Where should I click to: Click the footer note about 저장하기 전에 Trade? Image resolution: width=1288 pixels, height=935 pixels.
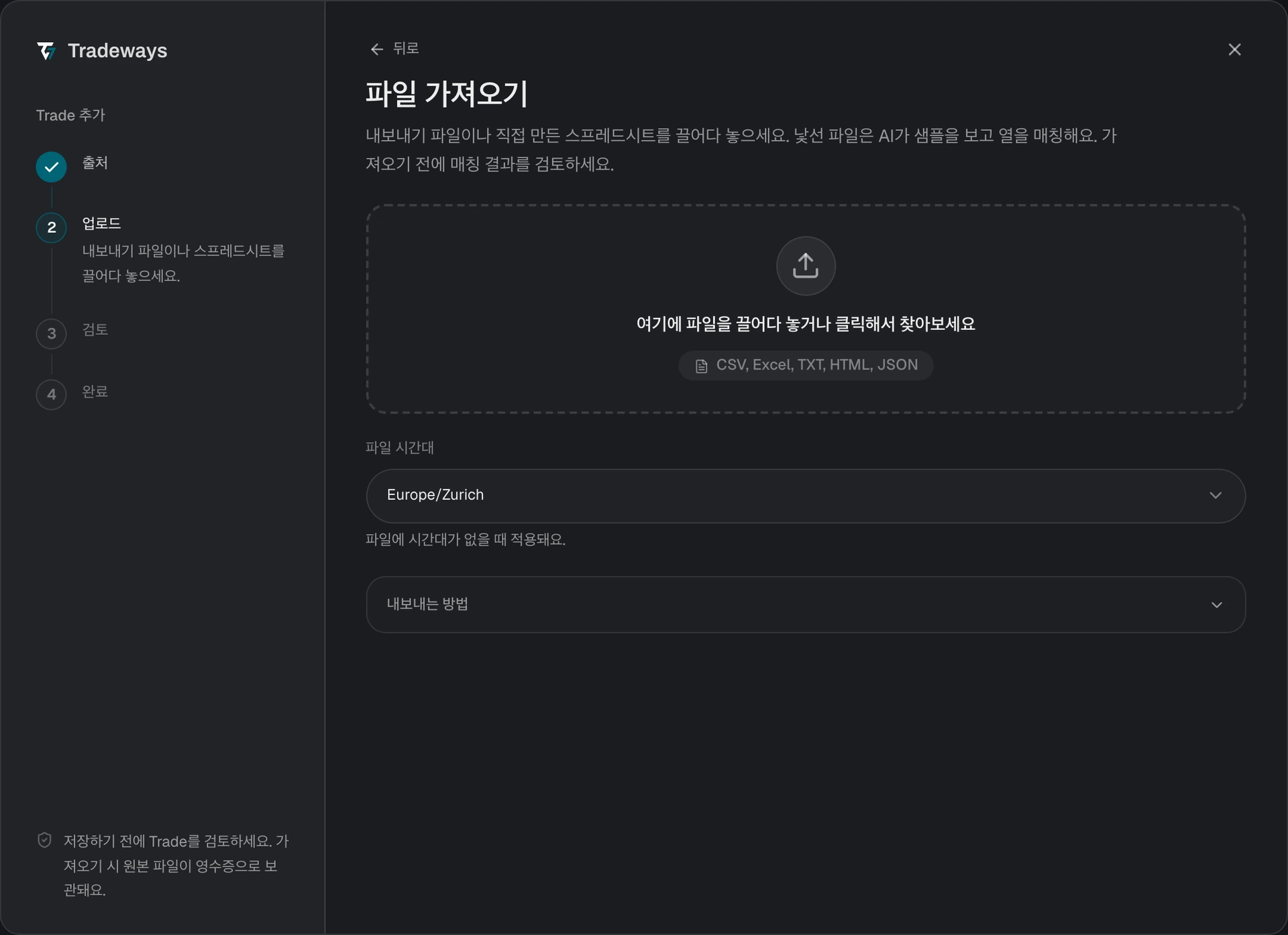(176, 865)
